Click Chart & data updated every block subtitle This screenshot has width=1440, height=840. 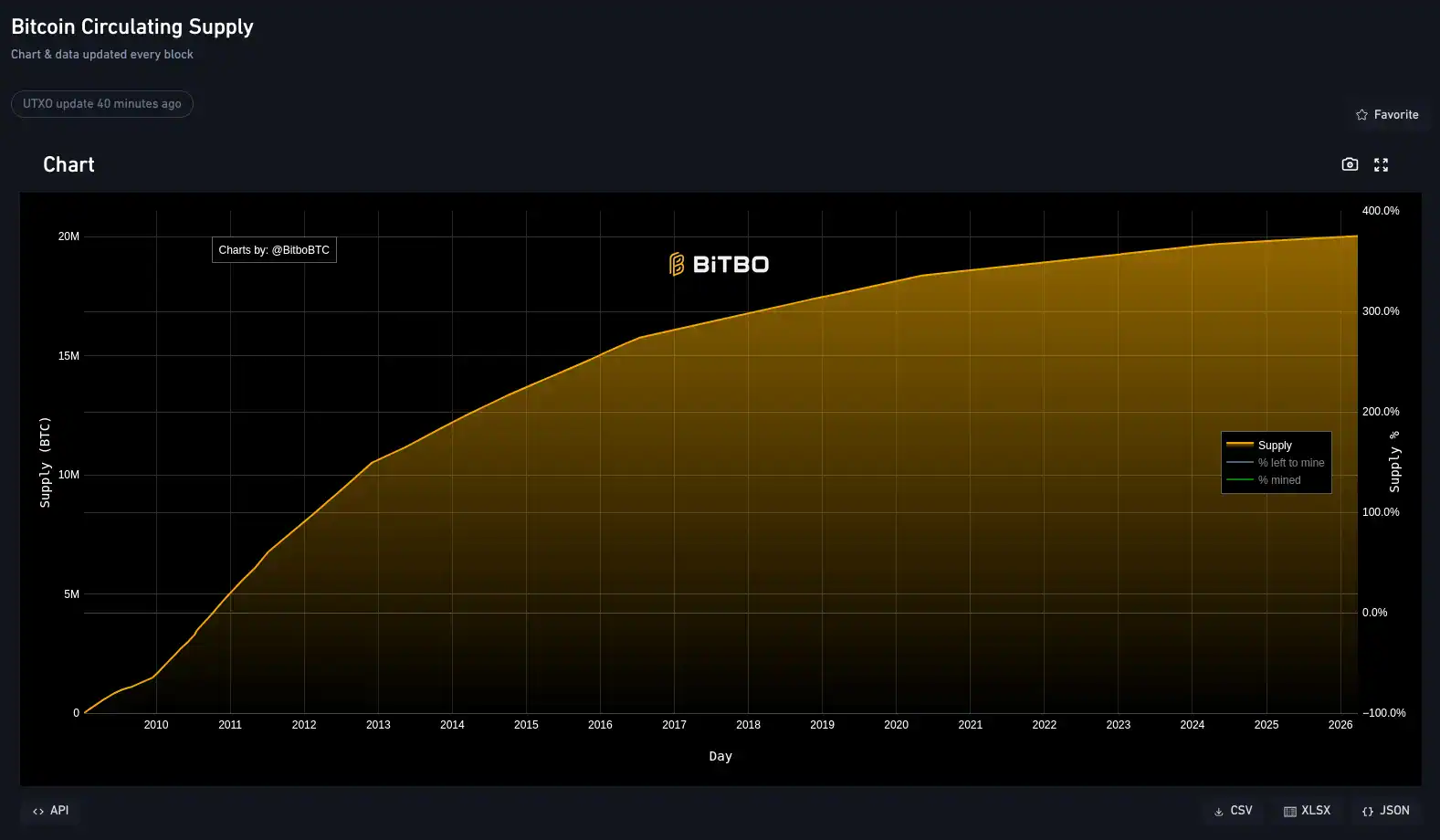(102, 55)
